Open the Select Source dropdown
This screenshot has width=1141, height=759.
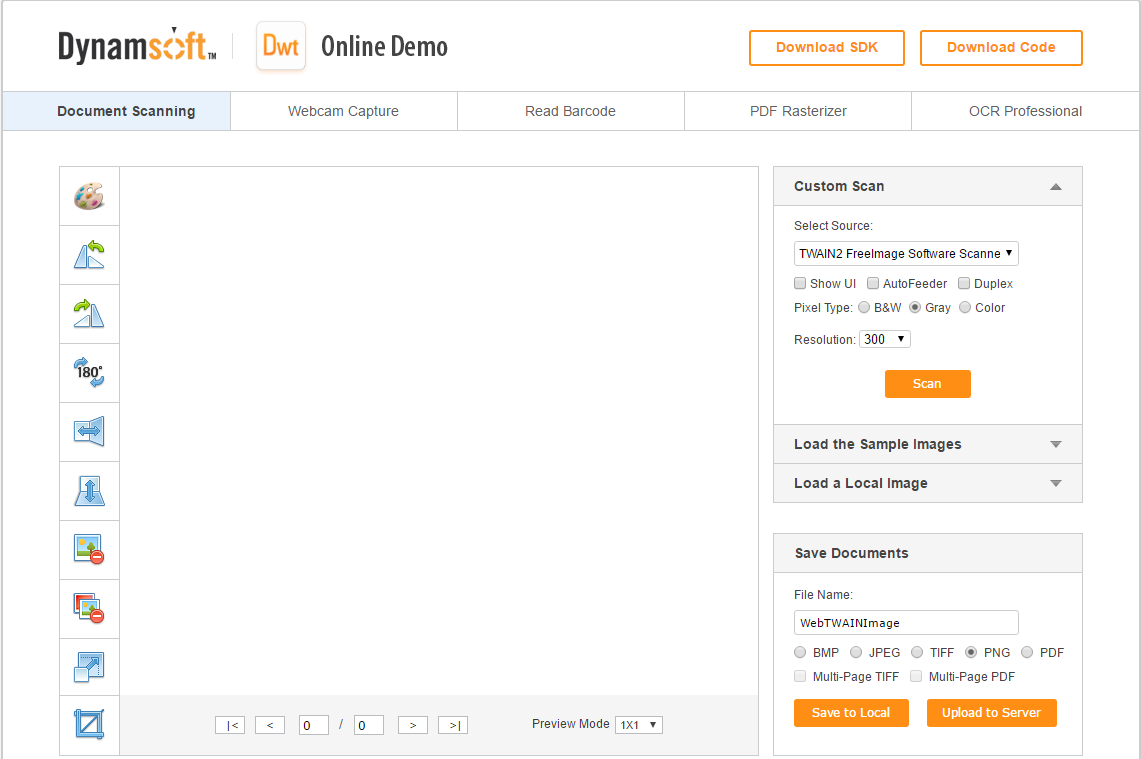(906, 254)
